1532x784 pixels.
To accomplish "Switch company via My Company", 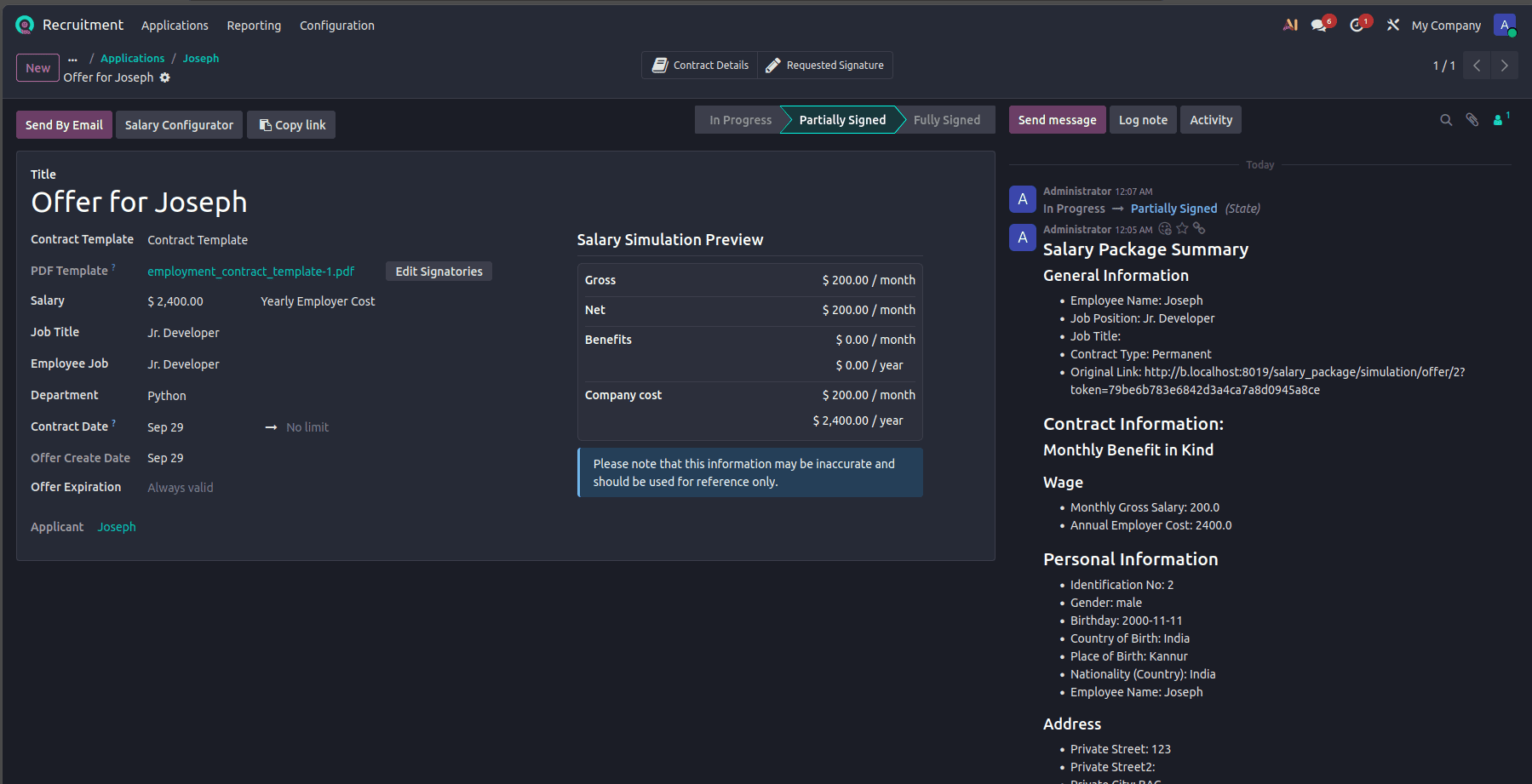I will 1446,26.
